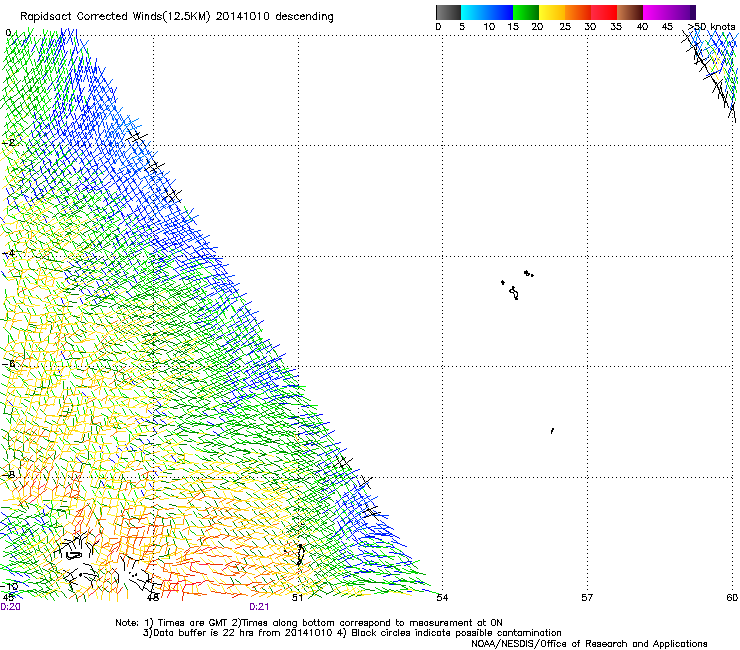Click the blue 10-15 knots color segment
The image size is (740, 650).
point(500,12)
